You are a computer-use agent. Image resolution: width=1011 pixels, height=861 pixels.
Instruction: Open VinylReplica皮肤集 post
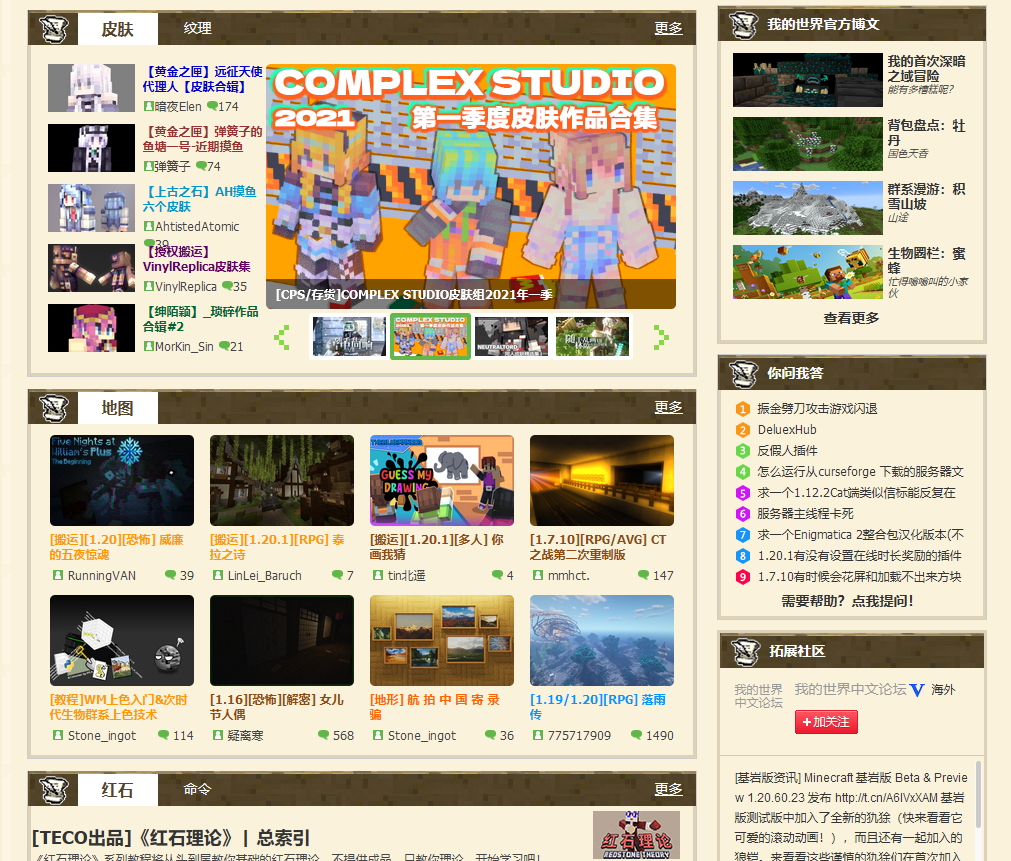tap(197, 259)
